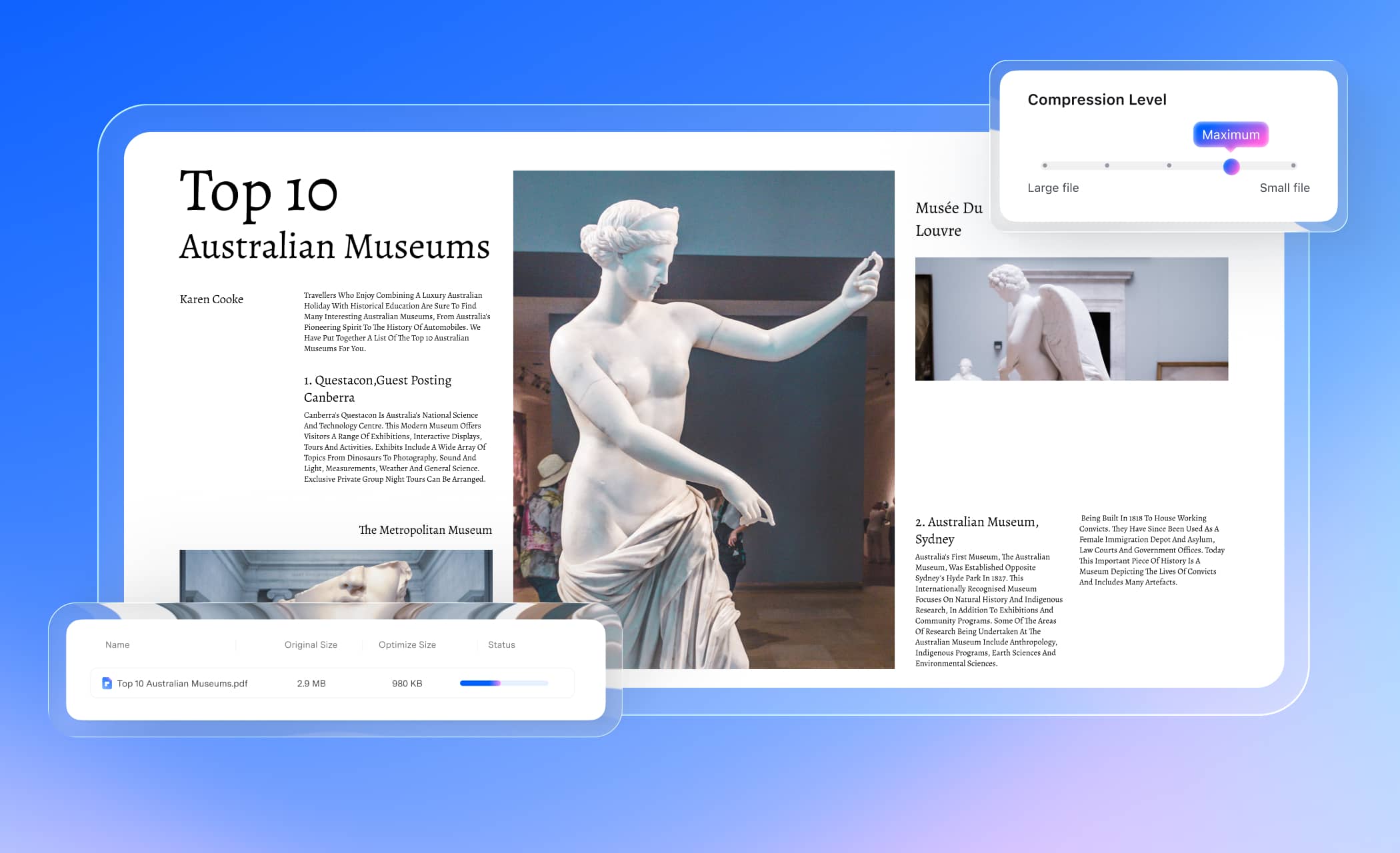Click the third compression level stop on the slider
The image size is (1400, 853).
(1169, 165)
